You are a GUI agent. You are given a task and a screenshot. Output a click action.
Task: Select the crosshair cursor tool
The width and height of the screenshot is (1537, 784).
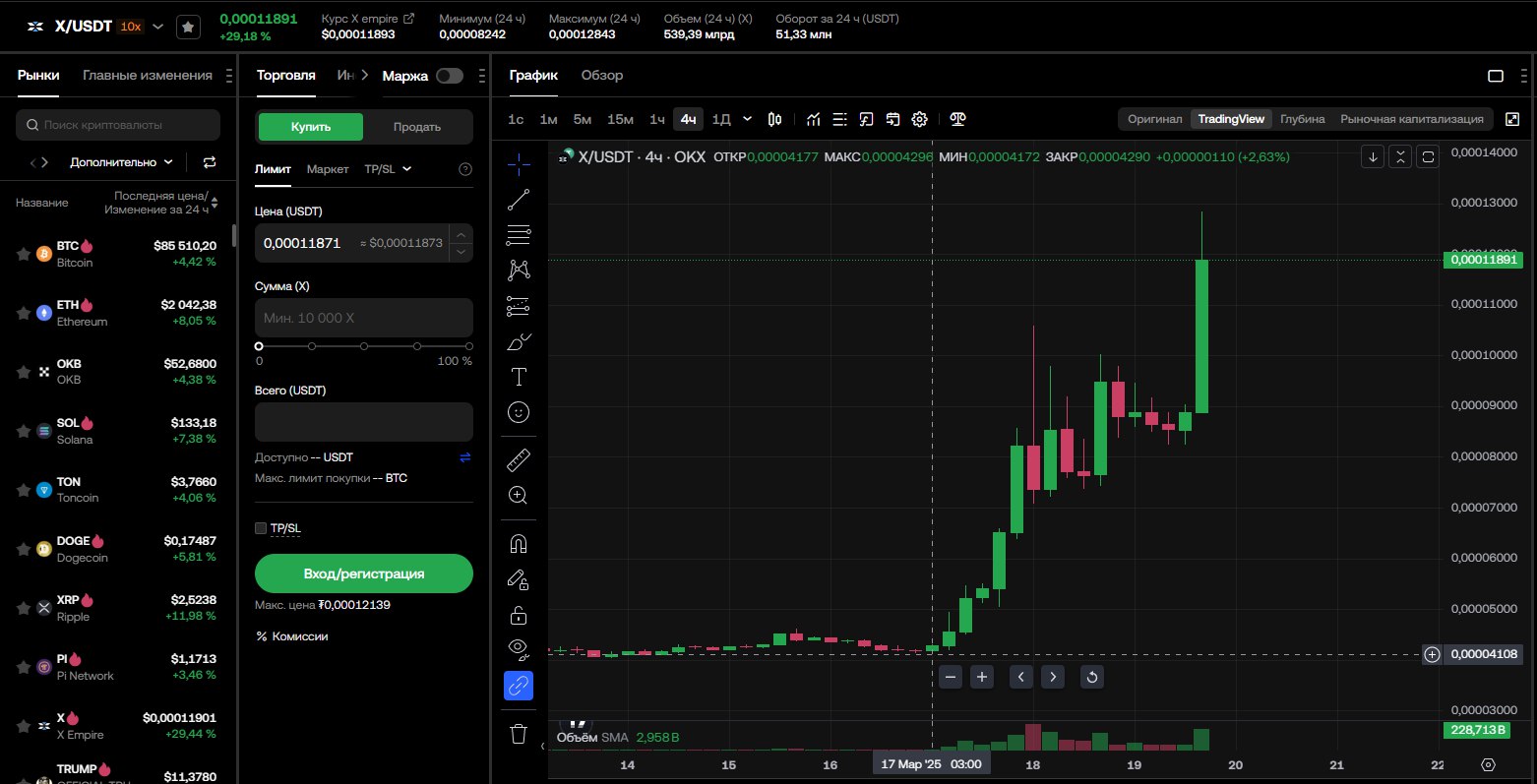coord(519,164)
